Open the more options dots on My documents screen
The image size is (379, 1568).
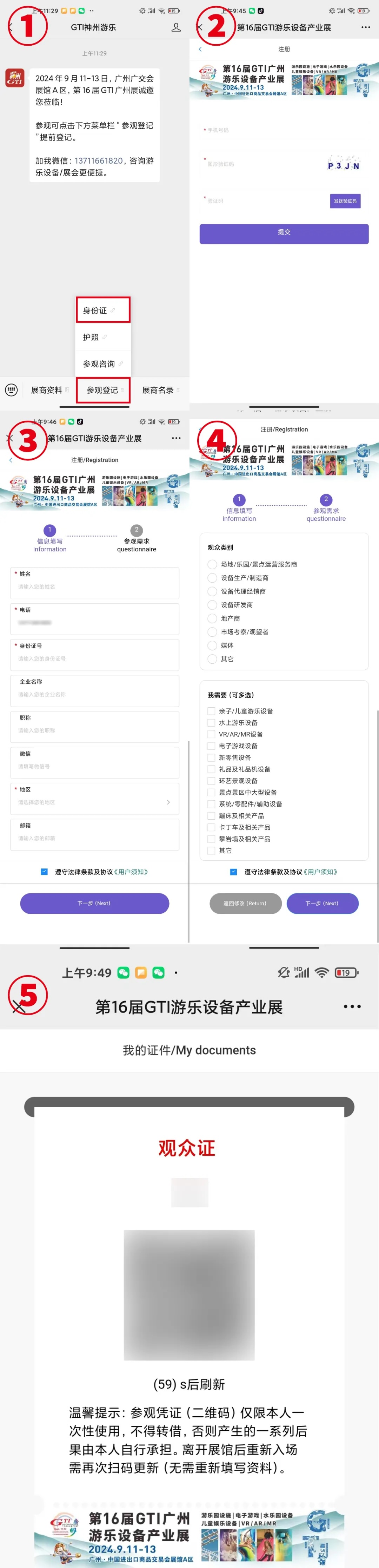(352, 1006)
